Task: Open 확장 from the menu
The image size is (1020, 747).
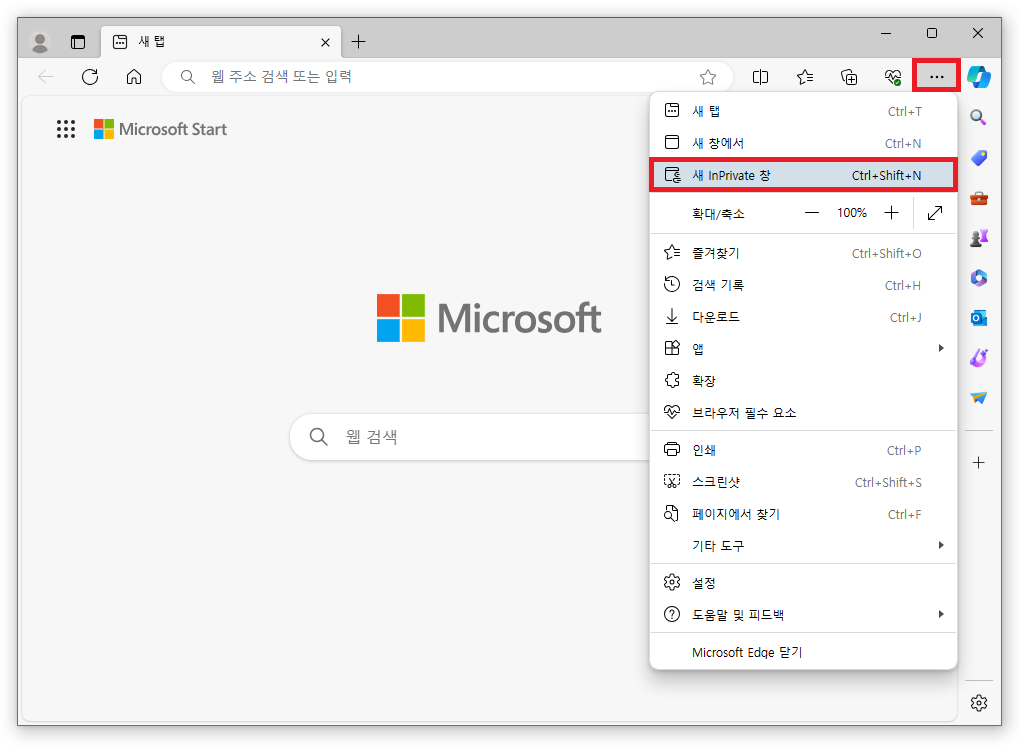Action: (803, 381)
